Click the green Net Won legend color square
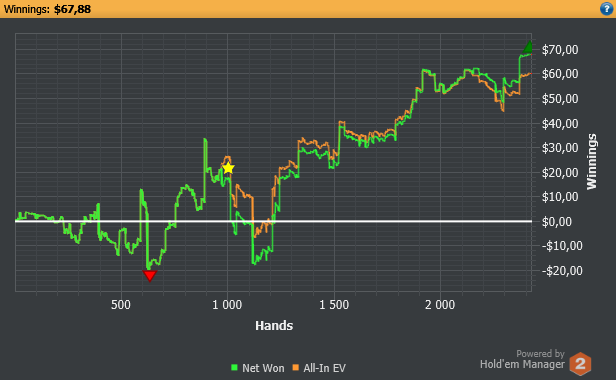 pos(235,367)
